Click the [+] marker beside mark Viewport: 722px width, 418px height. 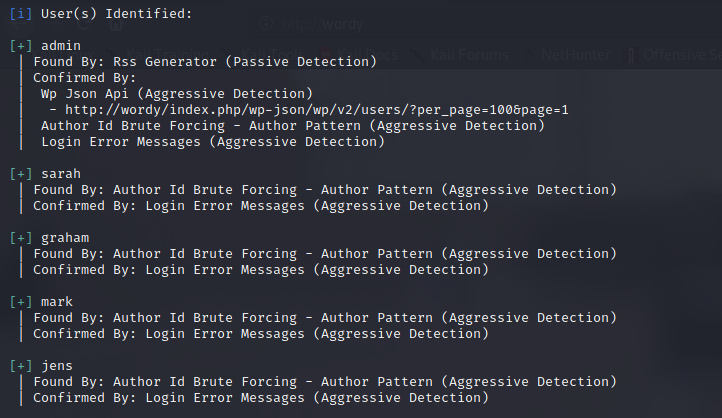21,302
